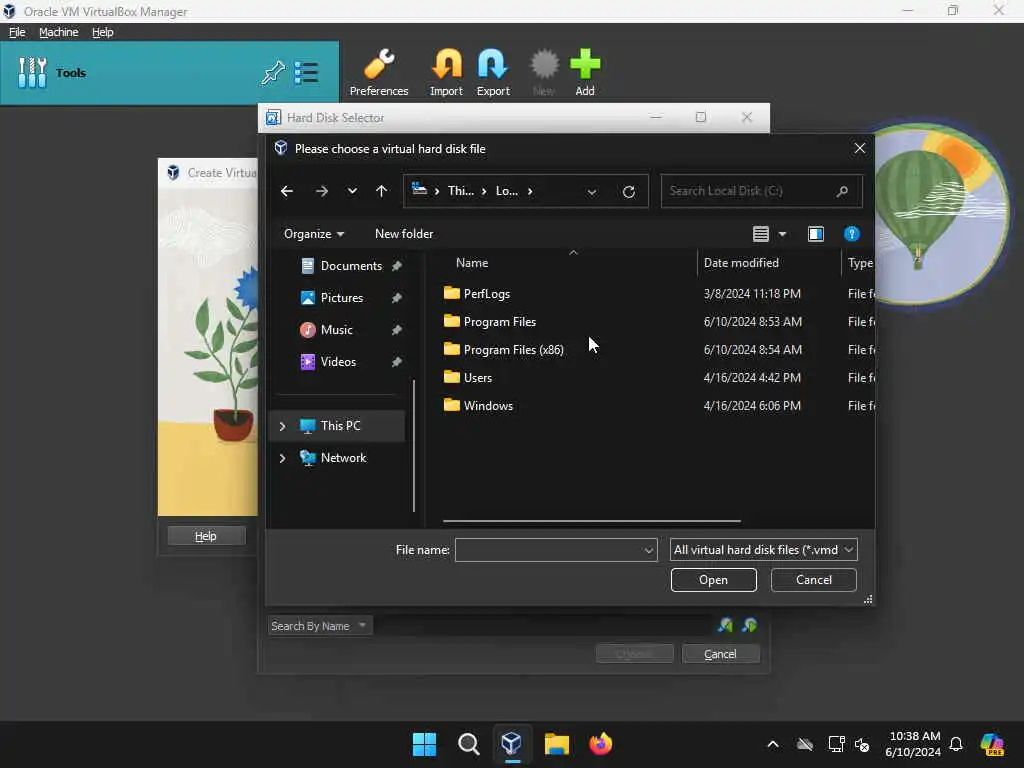This screenshot has height=768, width=1024.
Task: Open the File menu
Action: coord(17,32)
